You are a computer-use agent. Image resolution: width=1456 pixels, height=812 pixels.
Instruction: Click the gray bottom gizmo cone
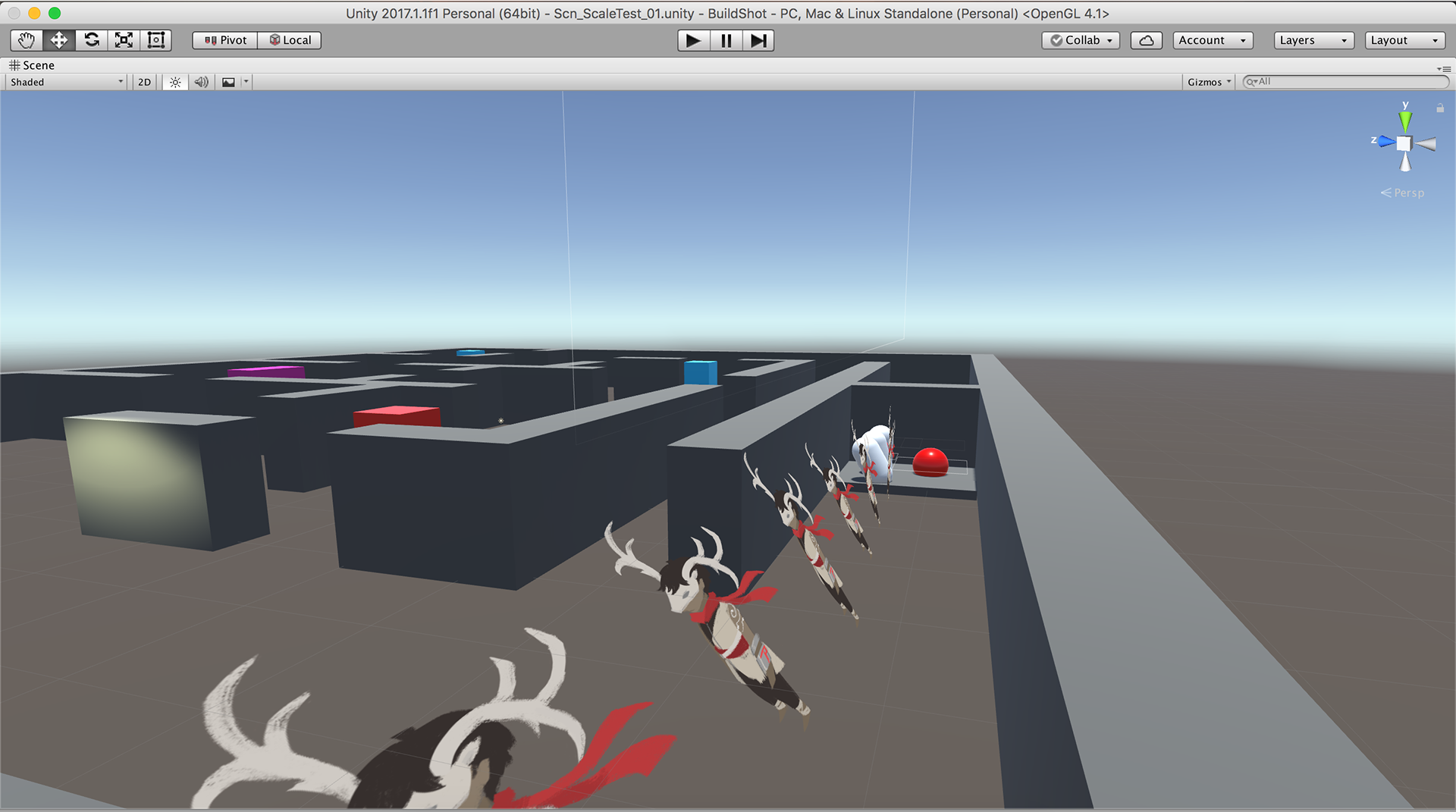[1405, 161]
